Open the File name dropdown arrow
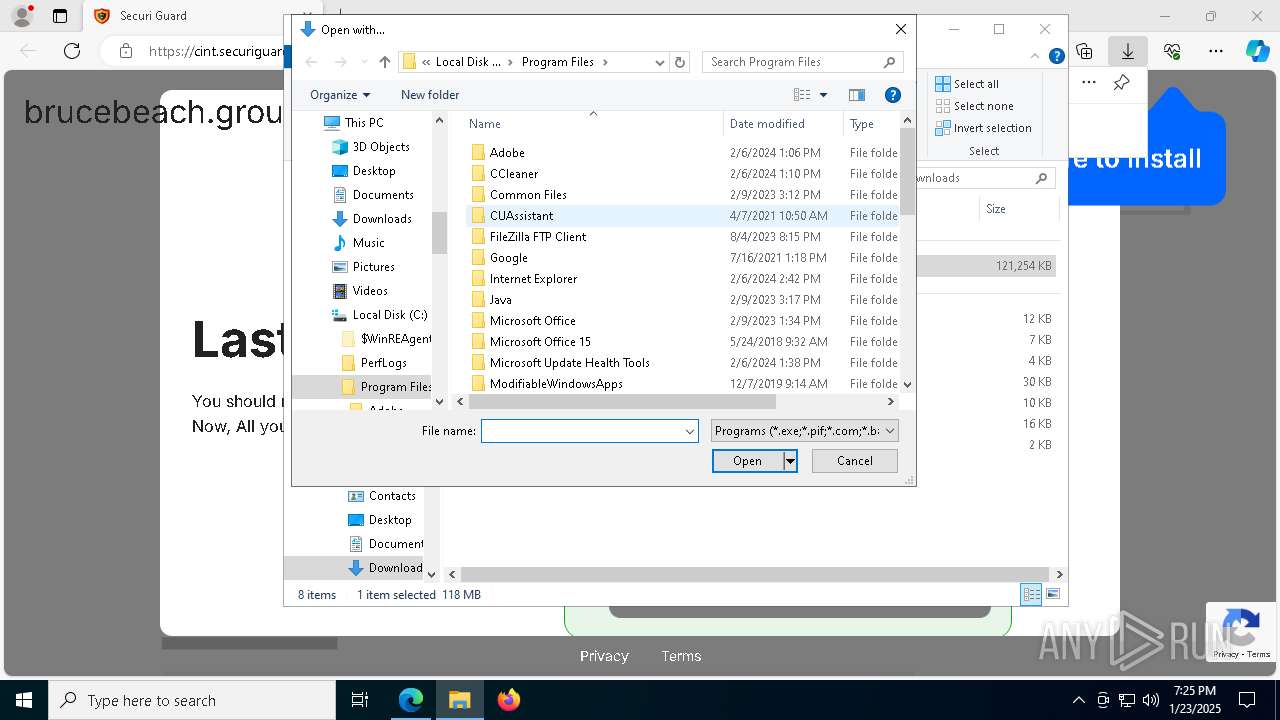Screen dimensions: 1280x720 pos(690,431)
